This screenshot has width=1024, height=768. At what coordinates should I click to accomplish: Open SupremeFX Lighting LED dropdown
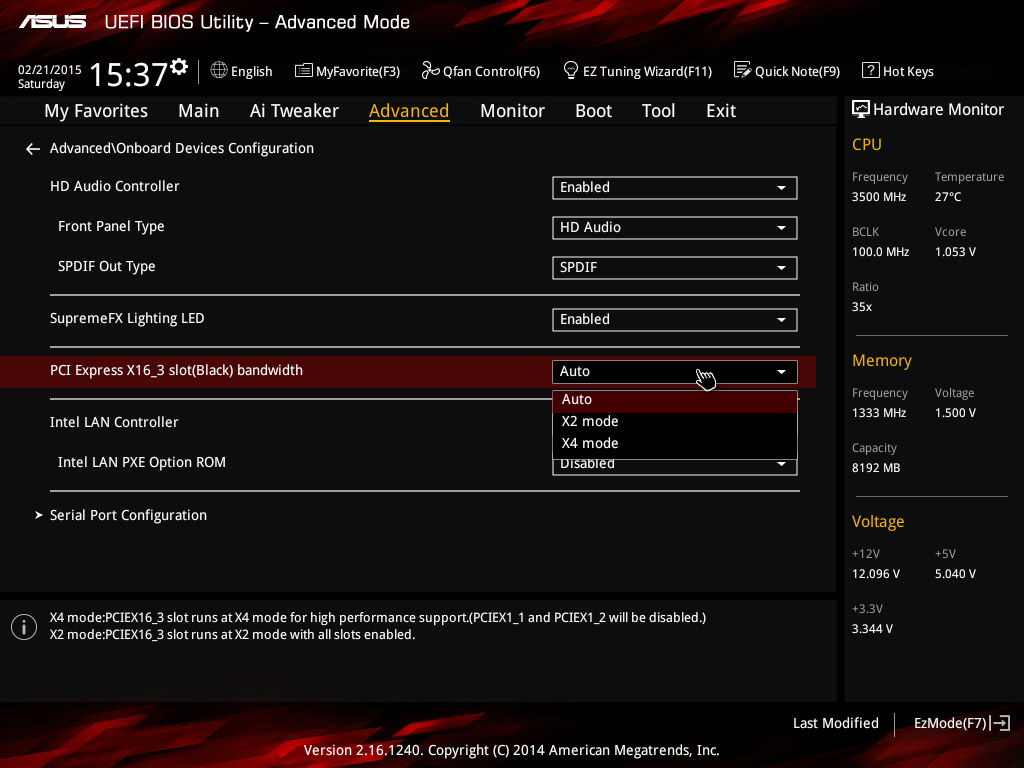click(675, 320)
